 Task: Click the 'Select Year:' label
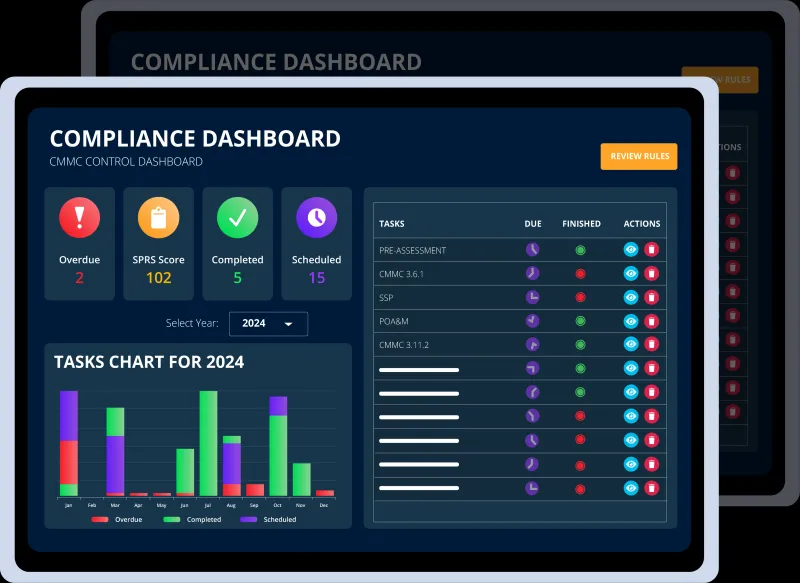192,323
